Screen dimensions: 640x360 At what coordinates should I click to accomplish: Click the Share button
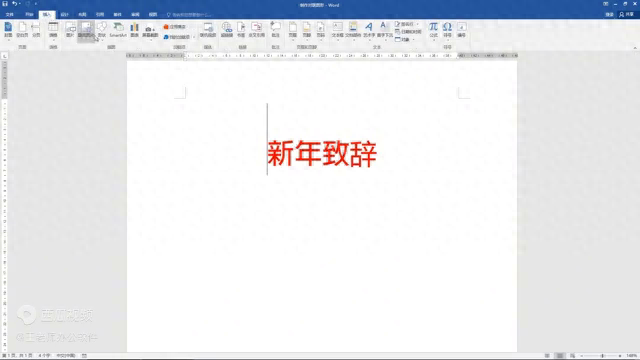tap(627, 14)
